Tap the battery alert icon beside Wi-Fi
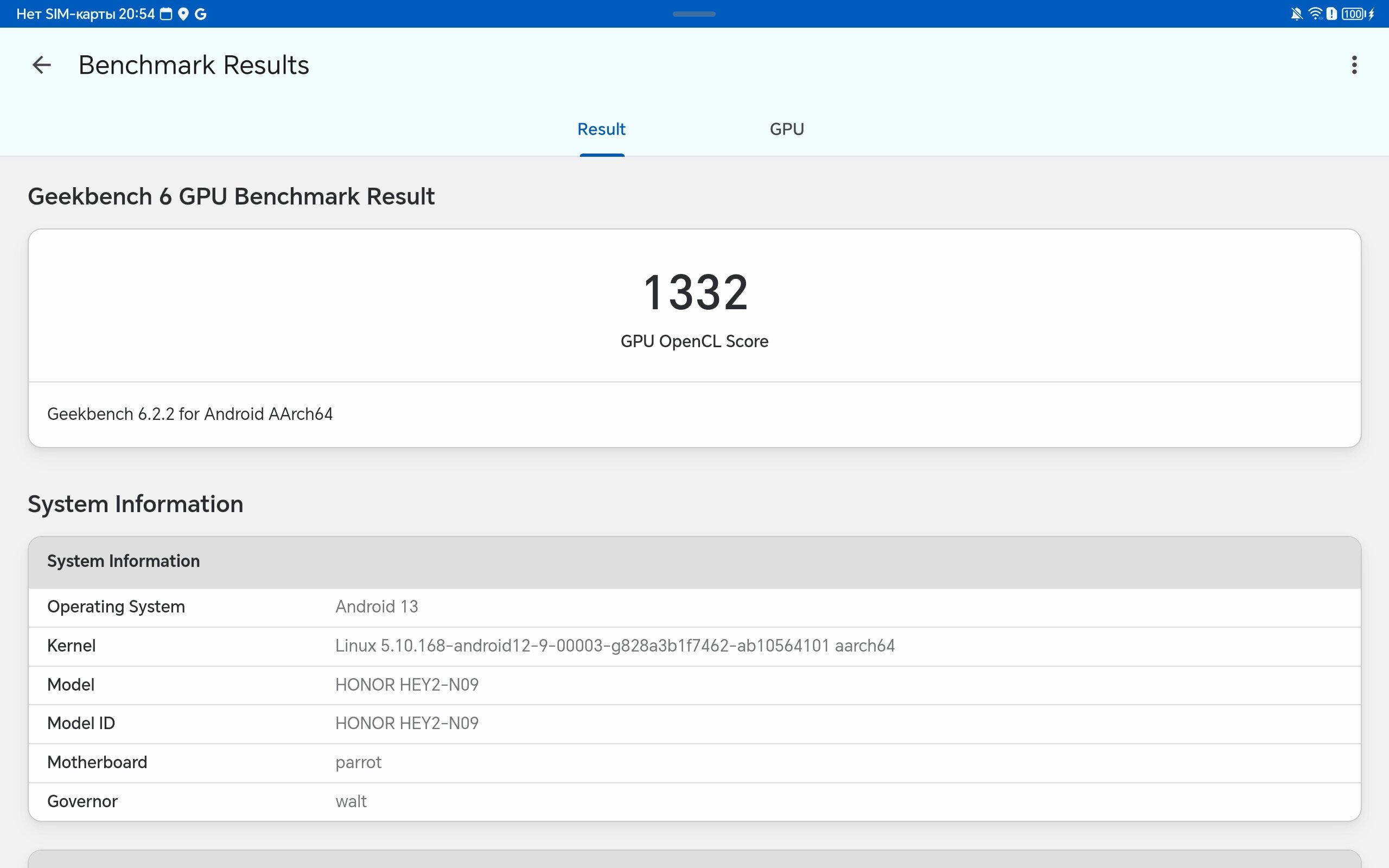1389x868 pixels. tap(1331, 14)
